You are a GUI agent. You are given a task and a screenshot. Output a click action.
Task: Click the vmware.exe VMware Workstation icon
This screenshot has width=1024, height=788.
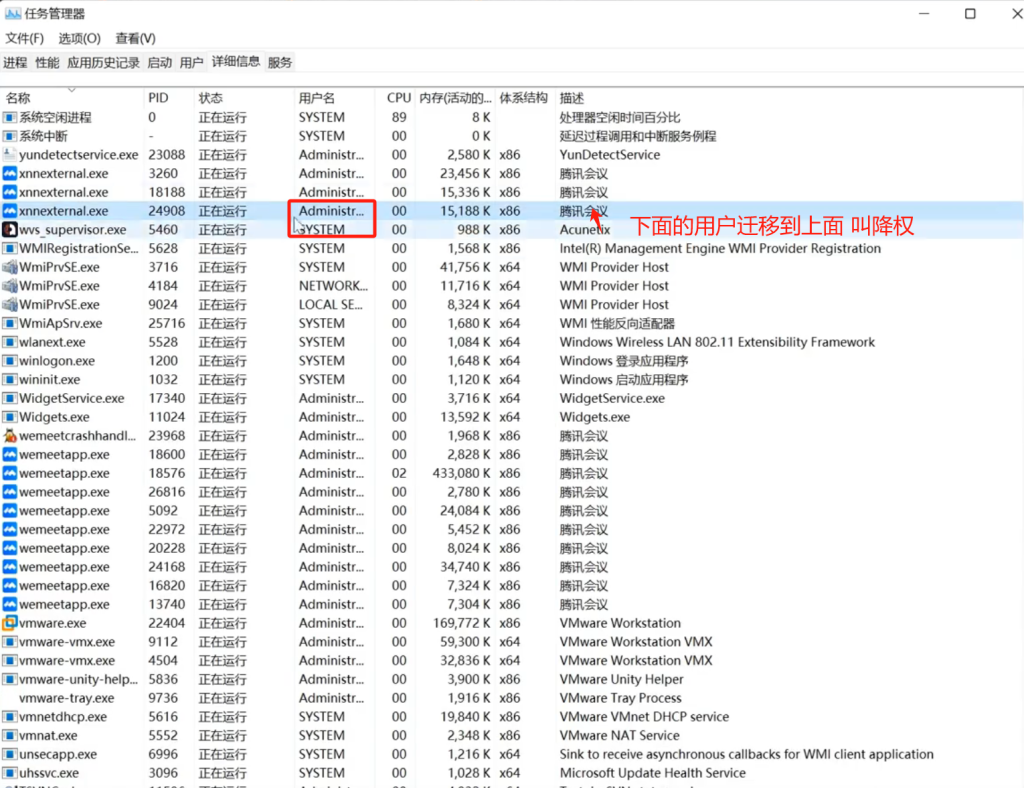[9, 623]
